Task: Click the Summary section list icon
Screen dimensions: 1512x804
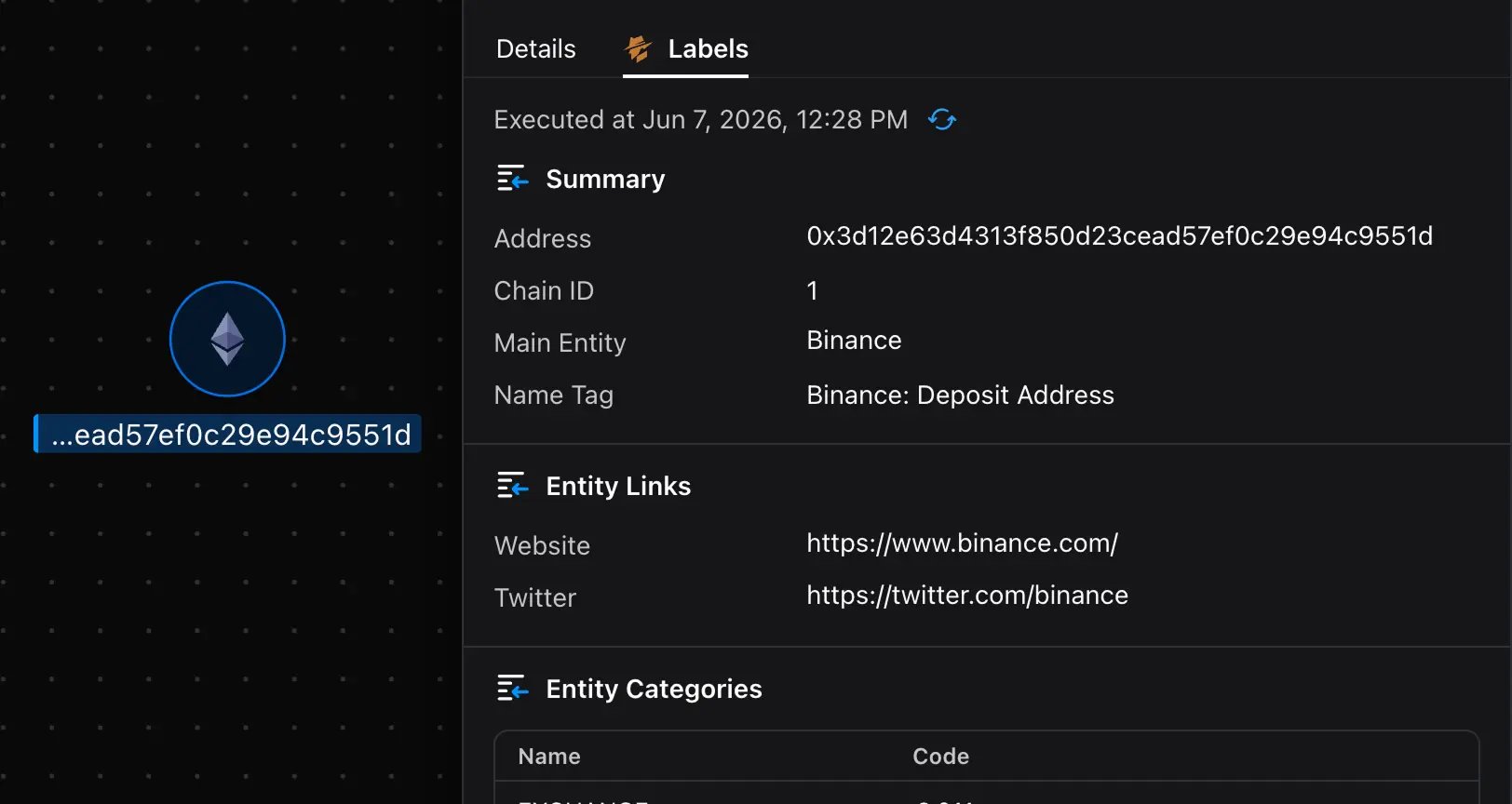Action: (x=512, y=179)
